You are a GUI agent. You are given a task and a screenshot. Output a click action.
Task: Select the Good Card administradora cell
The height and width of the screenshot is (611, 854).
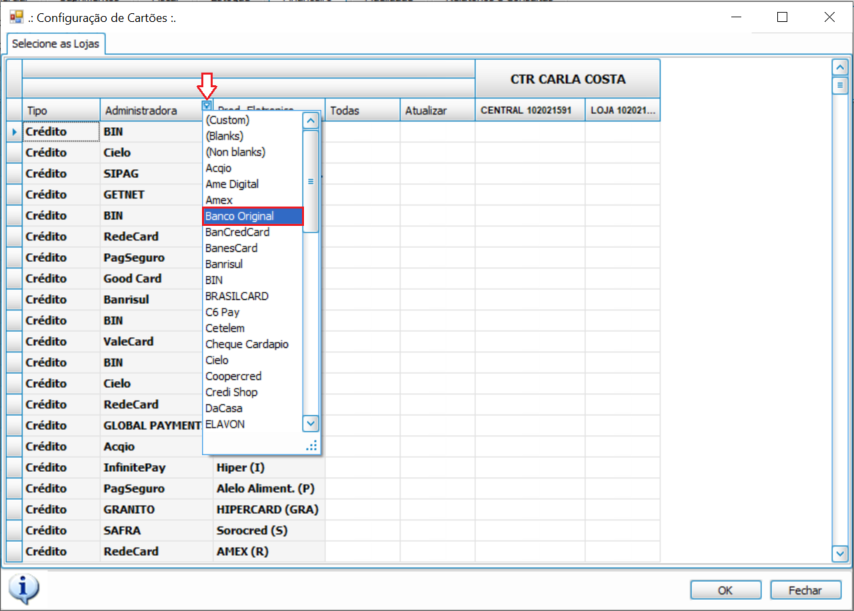click(151, 278)
